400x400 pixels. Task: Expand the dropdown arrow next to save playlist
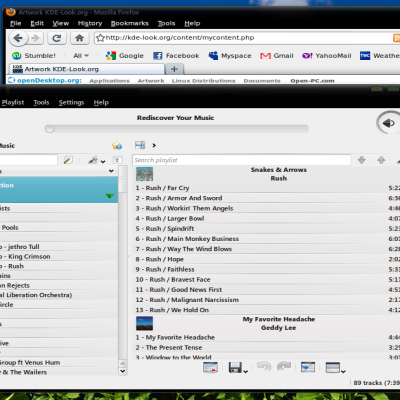pyautogui.click(x=246, y=371)
